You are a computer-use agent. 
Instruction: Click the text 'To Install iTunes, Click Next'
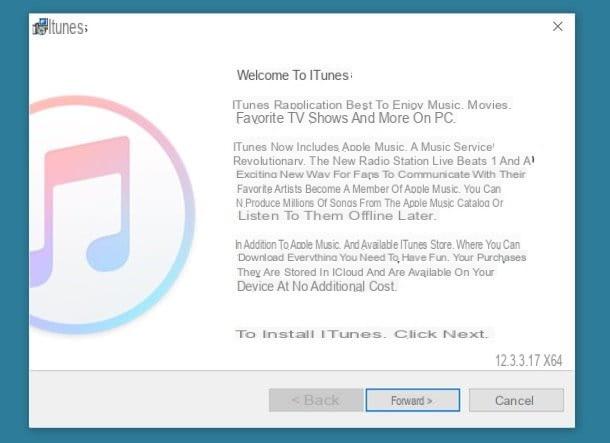tap(362, 334)
